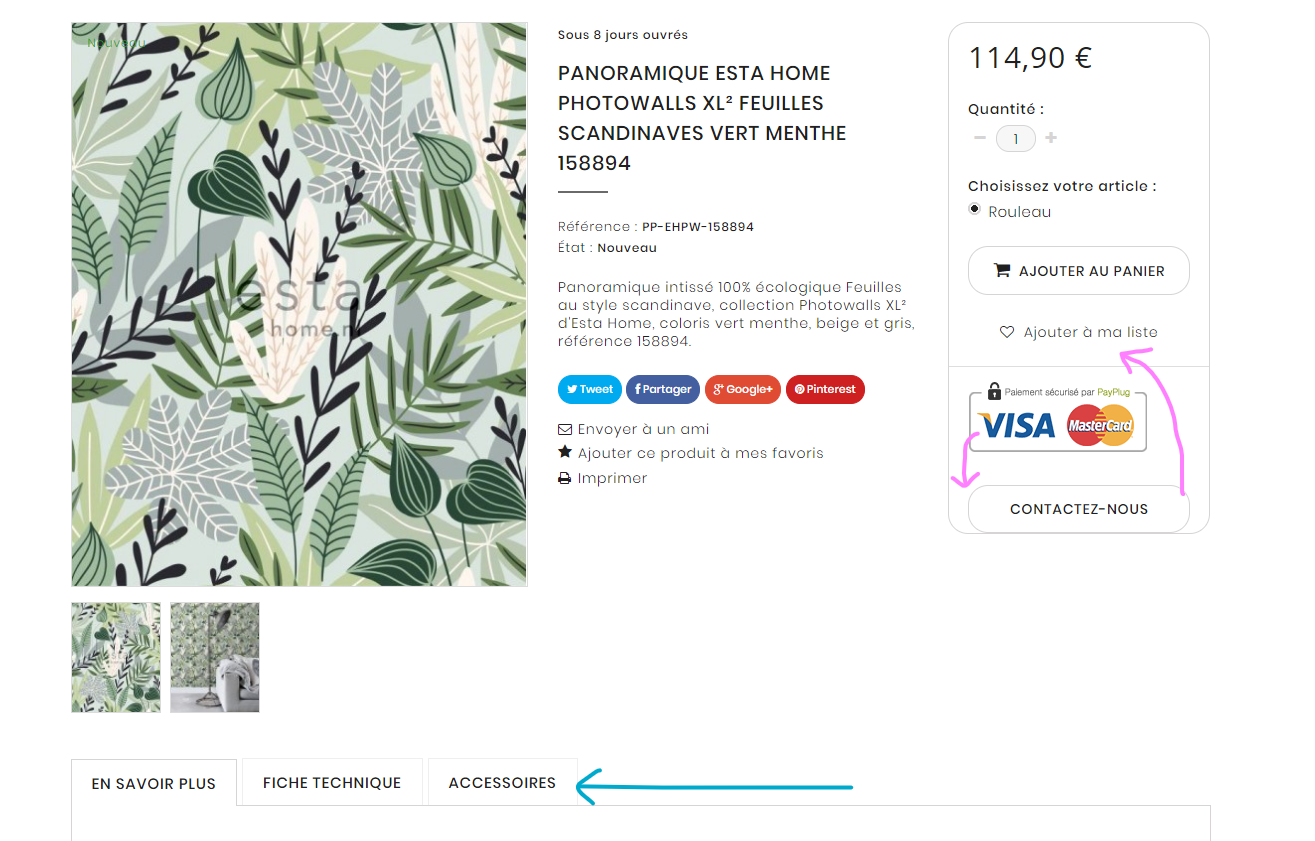View the room scene thumbnail
Viewport: 1315px width, 841px height.
pyautogui.click(x=215, y=657)
